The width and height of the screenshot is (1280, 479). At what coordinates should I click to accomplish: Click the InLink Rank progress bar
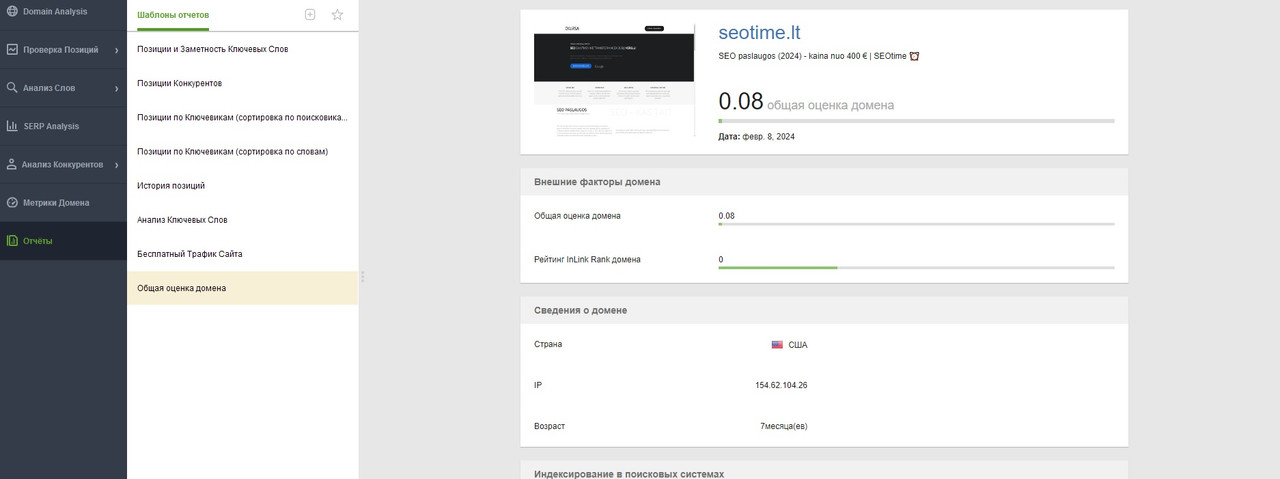916,268
